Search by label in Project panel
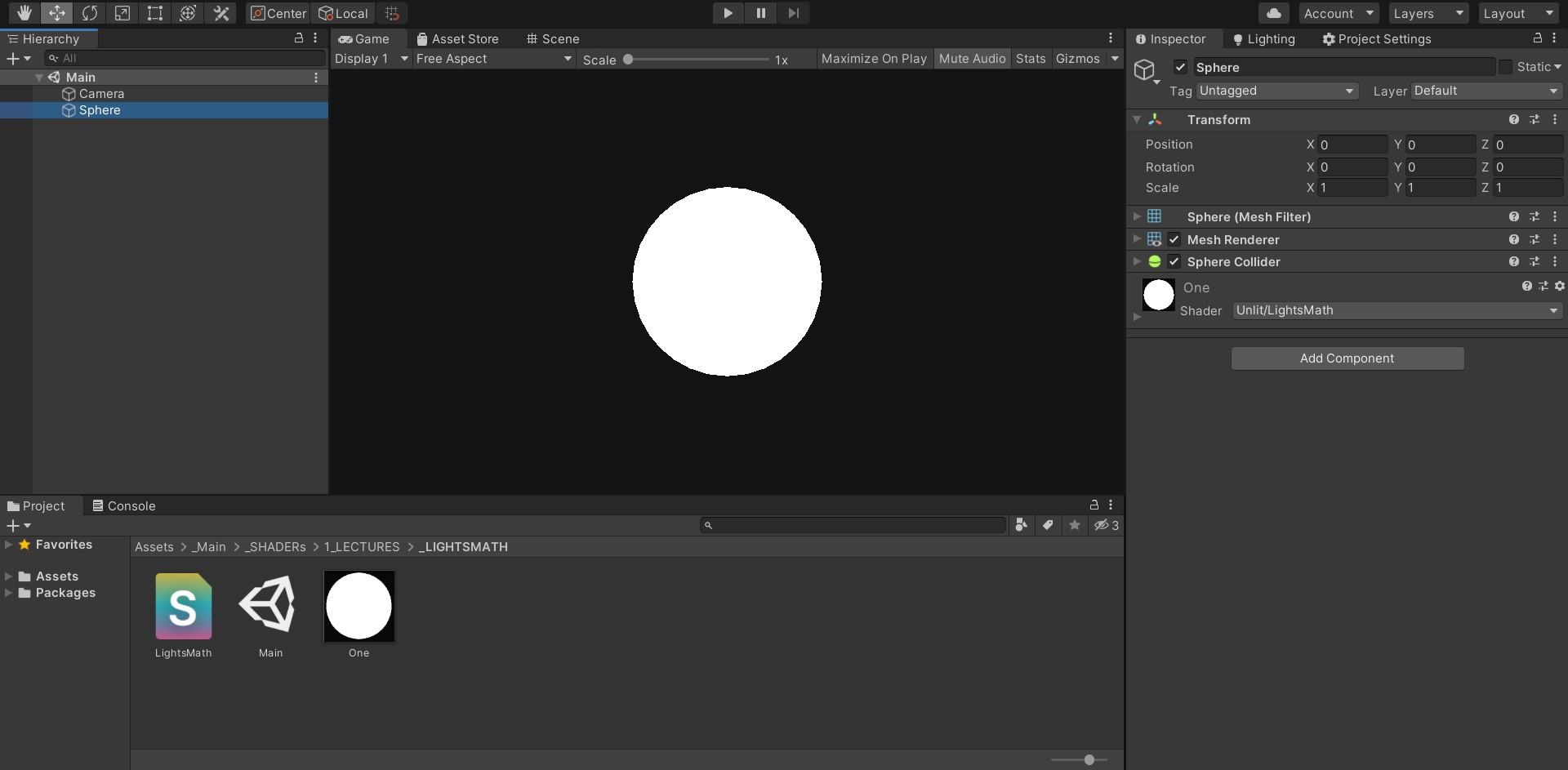Viewport: 1568px width, 770px height. tap(1048, 525)
